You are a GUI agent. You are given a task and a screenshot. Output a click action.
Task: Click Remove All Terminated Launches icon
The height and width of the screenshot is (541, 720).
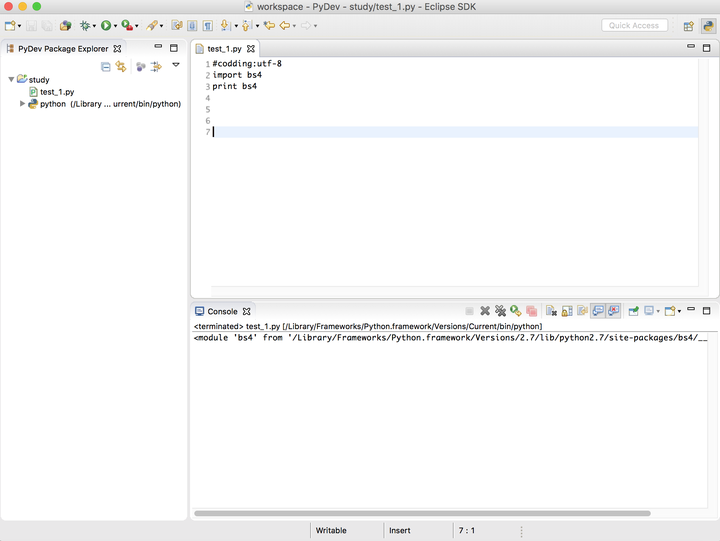pyautogui.click(x=500, y=311)
